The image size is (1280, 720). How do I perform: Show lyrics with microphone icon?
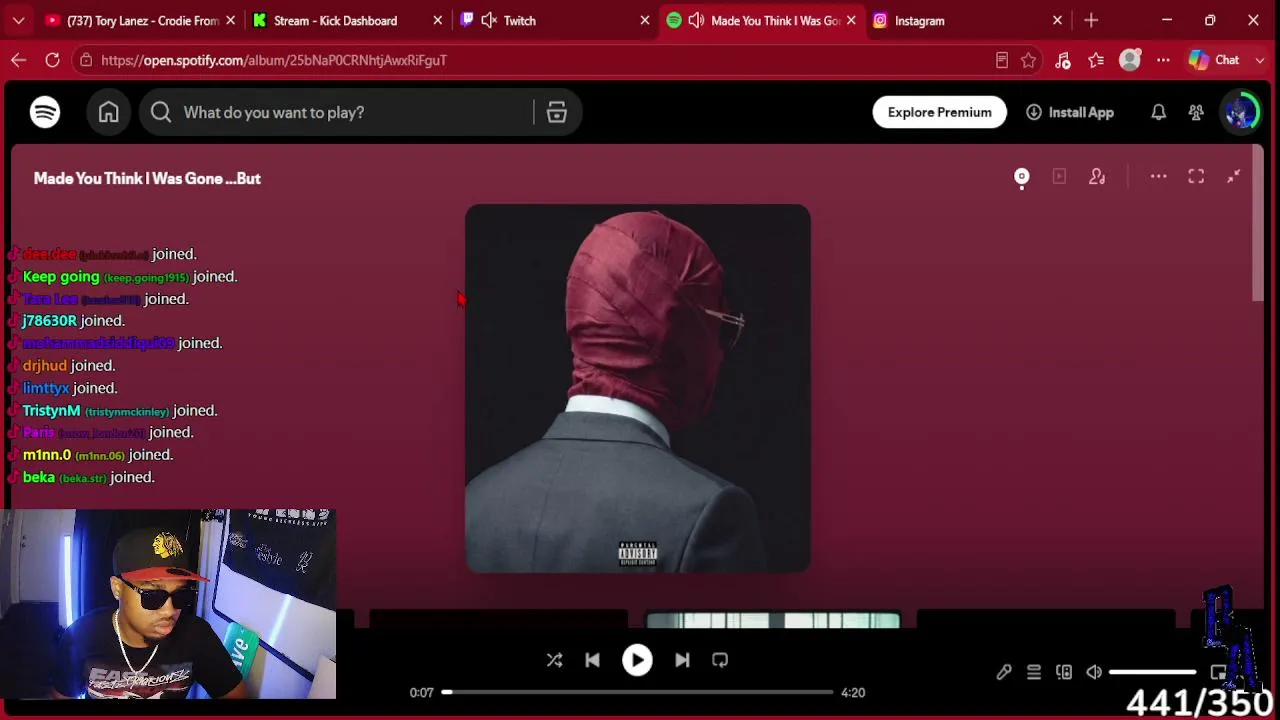click(x=1004, y=672)
